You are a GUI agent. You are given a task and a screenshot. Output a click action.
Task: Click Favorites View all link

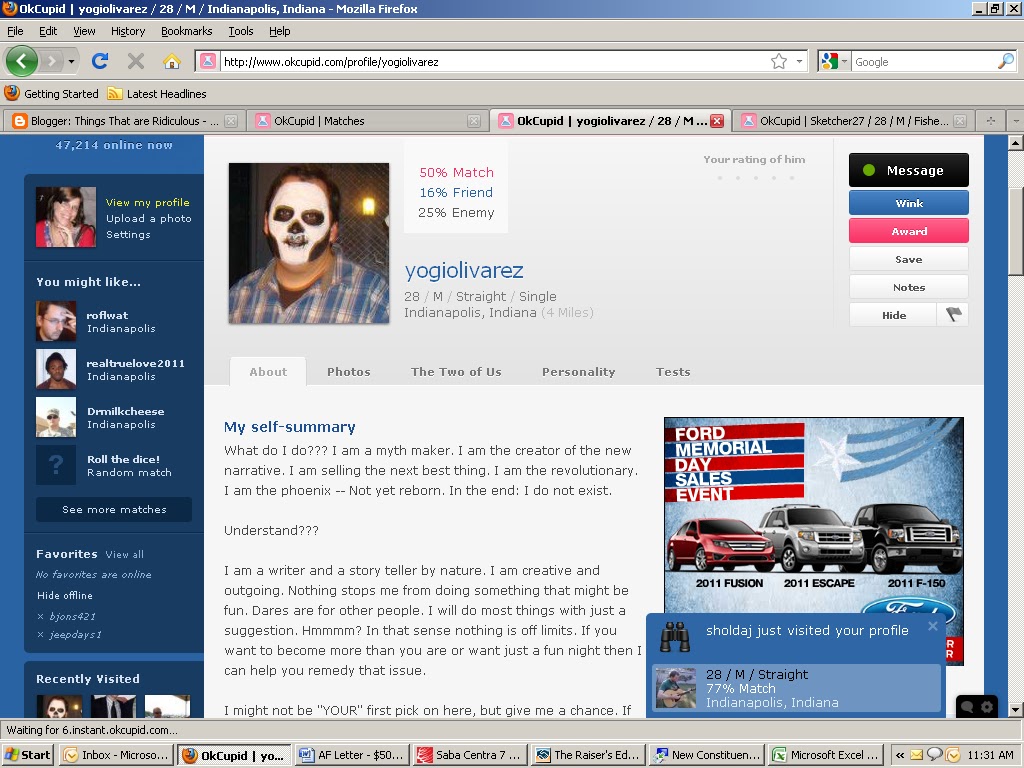(124, 554)
